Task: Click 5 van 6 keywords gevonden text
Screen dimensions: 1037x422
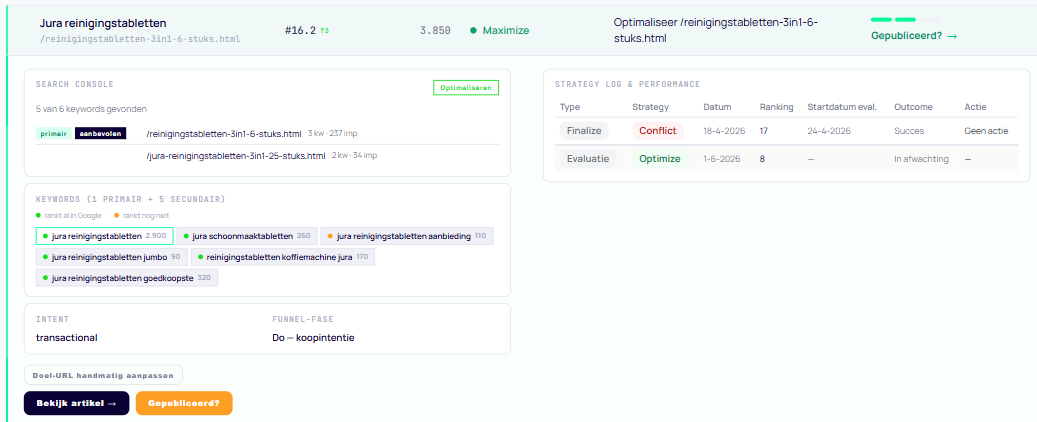Action: 91,108
